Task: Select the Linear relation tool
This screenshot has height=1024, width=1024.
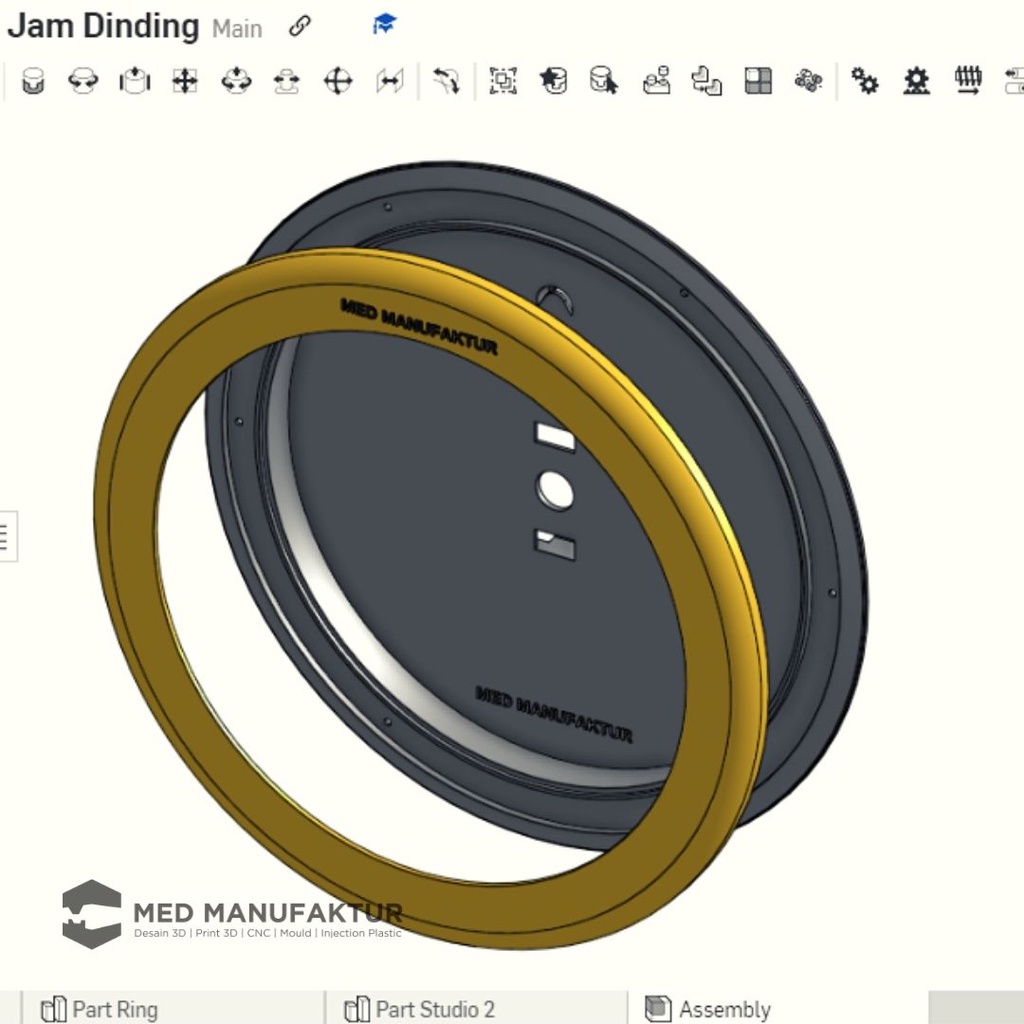Action: point(1014,81)
